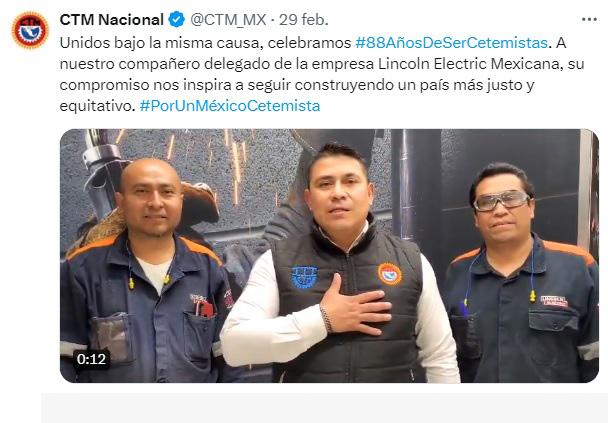Open the CTM Nacional display name
This screenshot has height=423, width=608.
pyautogui.click(x=112, y=19)
